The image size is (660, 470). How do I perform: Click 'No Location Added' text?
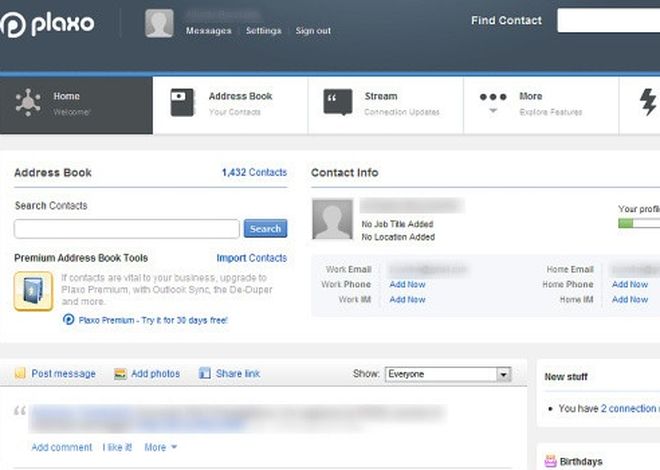[x=398, y=237]
